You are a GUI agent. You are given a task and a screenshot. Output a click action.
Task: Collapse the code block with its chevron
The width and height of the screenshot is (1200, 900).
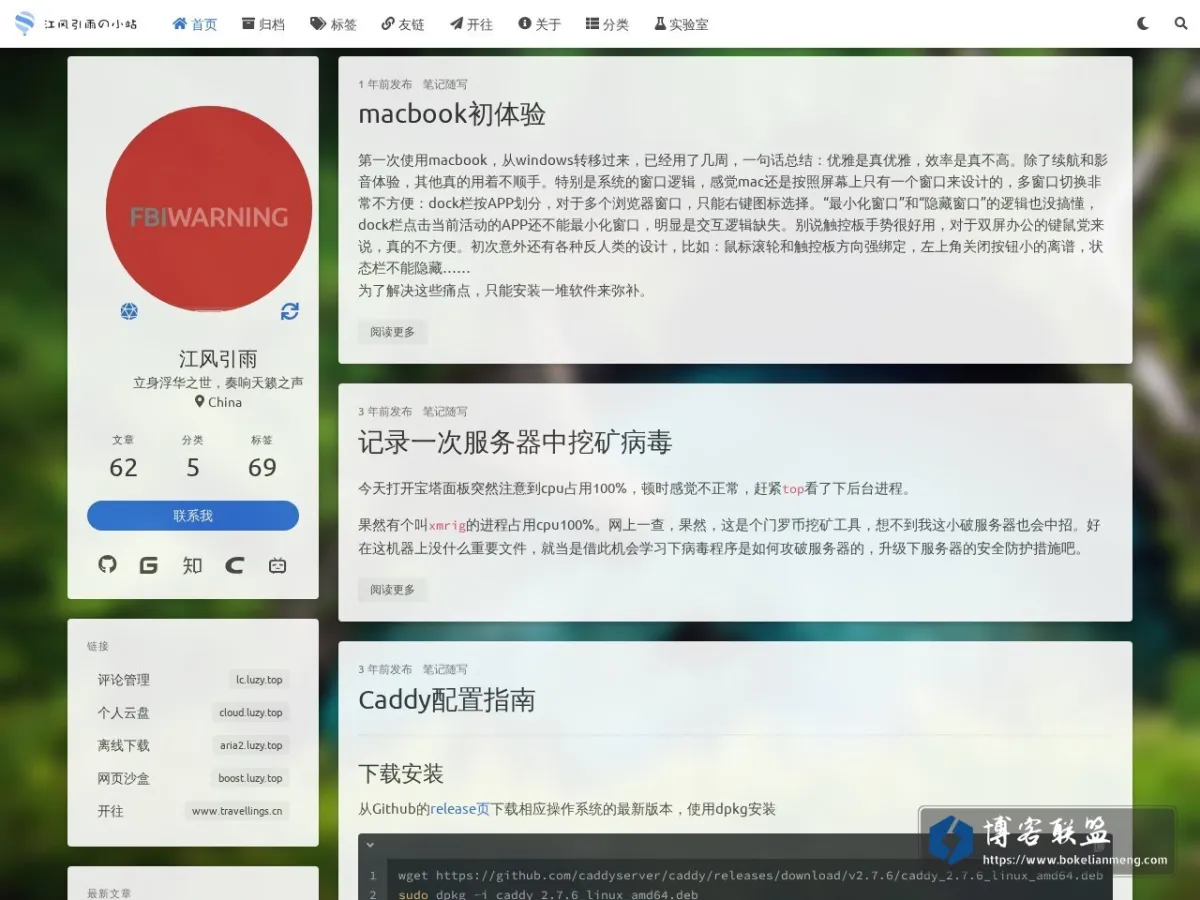coord(370,845)
